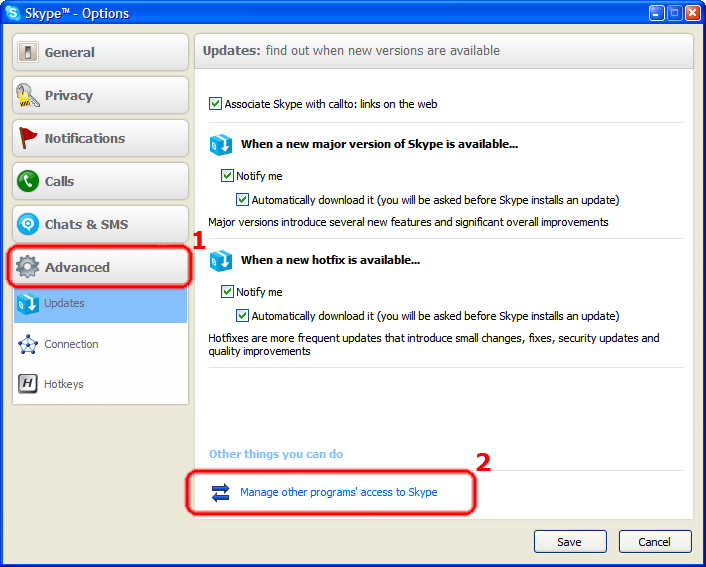
Task: Click the Privacy padlock icon
Action: [27, 95]
